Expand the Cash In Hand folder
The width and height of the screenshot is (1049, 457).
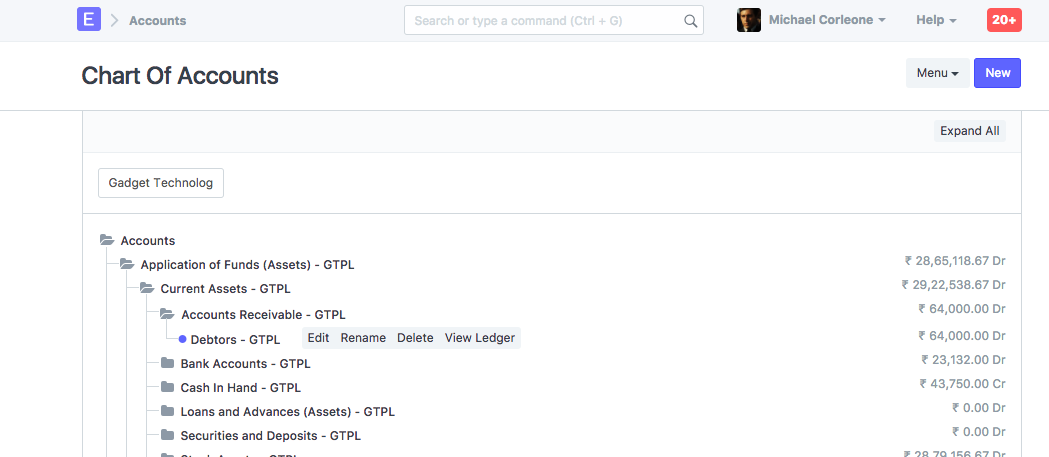[x=167, y=387]
